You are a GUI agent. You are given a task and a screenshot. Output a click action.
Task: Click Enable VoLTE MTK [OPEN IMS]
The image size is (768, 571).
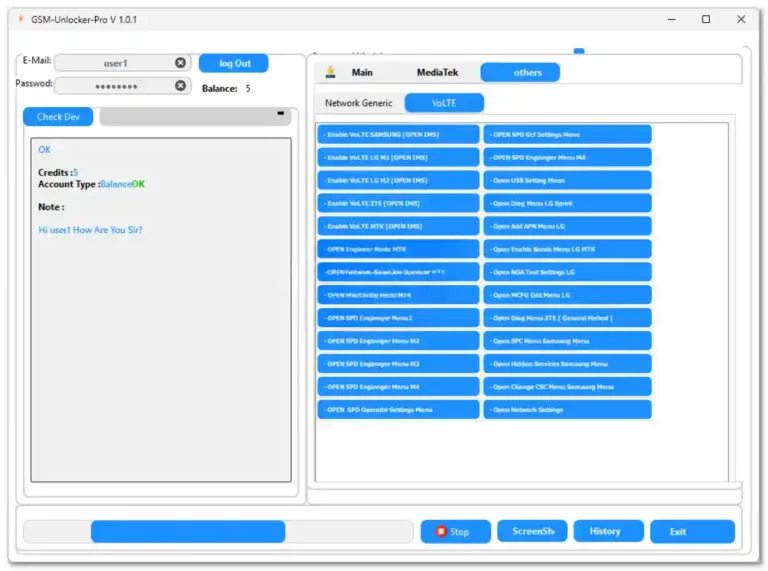pyautogui.click(x=398, y=226)
